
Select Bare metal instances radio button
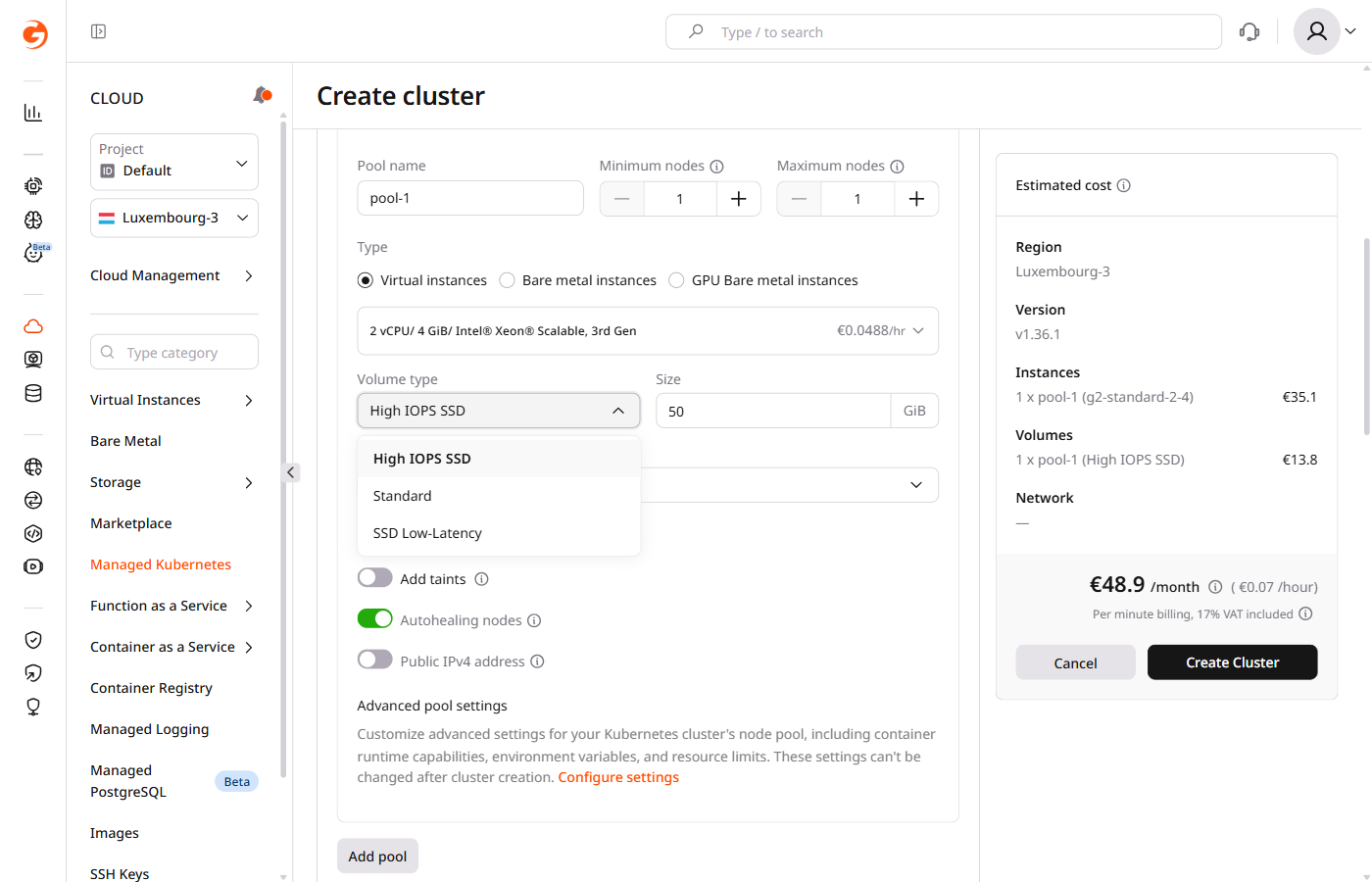(507, 280)
